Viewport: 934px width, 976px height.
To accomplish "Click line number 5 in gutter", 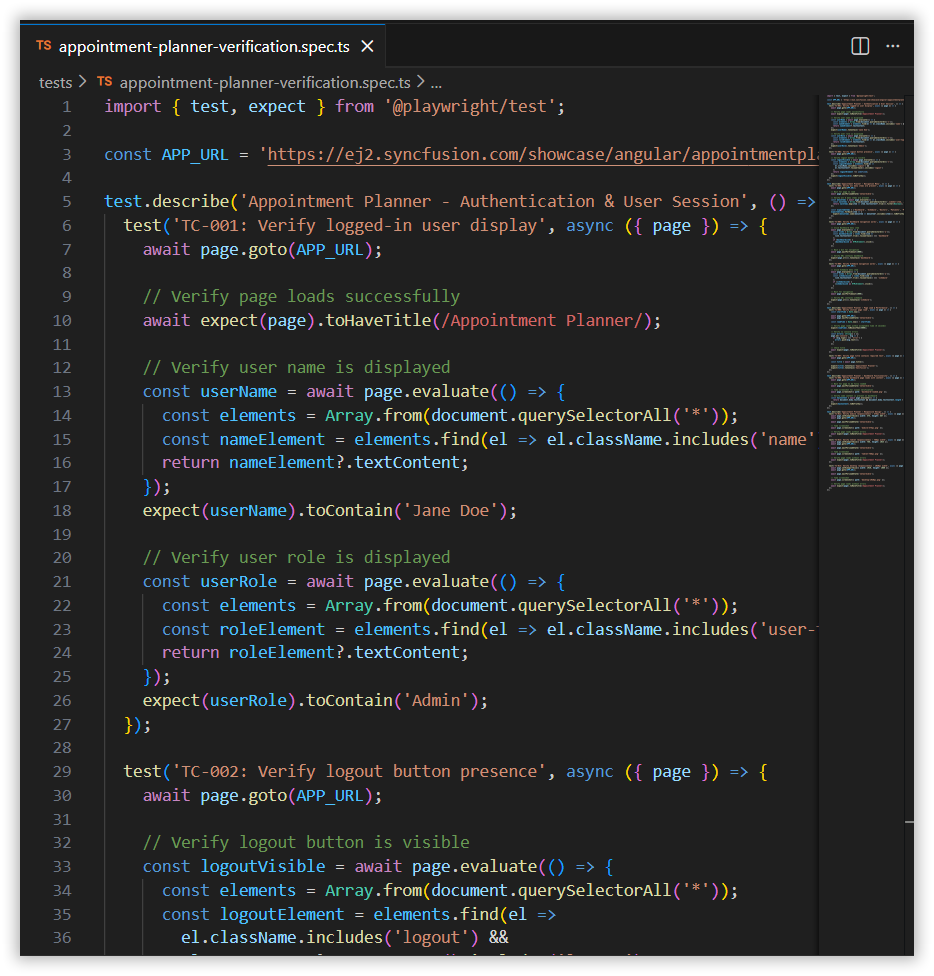I will 67,202.
